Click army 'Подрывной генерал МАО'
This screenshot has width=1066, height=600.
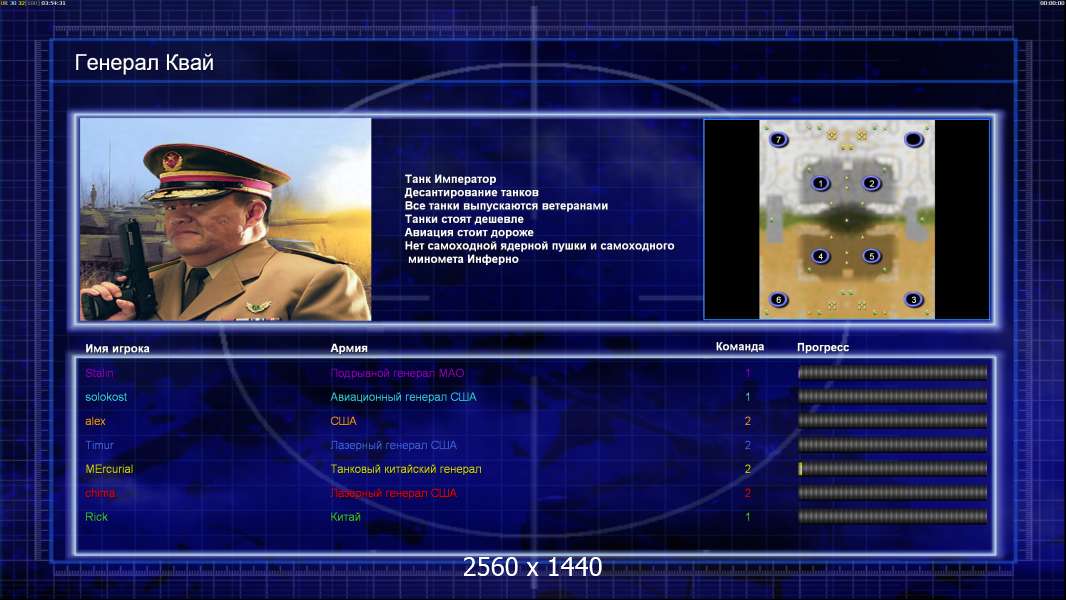tap(397, 373)
